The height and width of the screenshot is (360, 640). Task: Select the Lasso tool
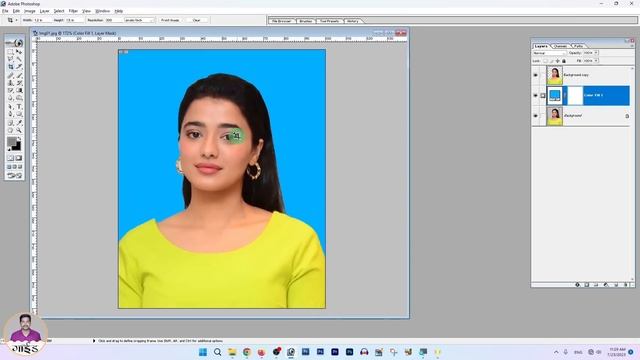(x=11, y=59)
